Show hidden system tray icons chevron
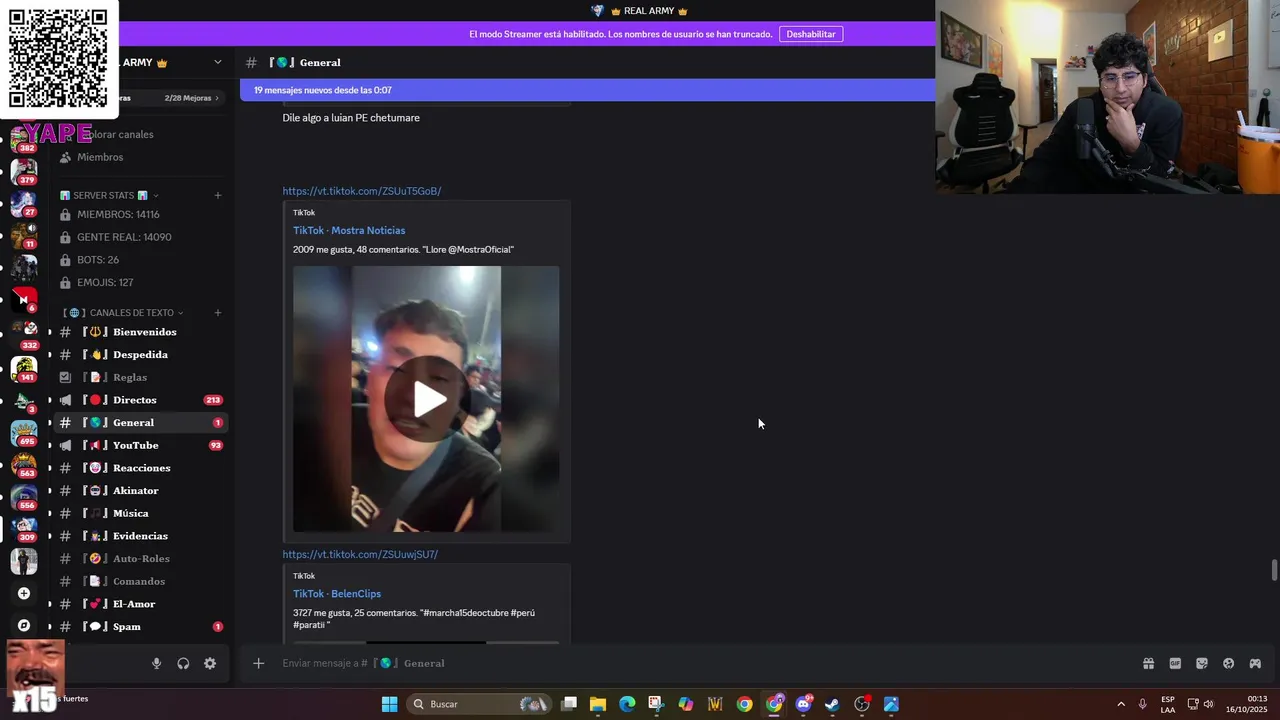This screenshot has width=1280, height=720. [1120, 704]
